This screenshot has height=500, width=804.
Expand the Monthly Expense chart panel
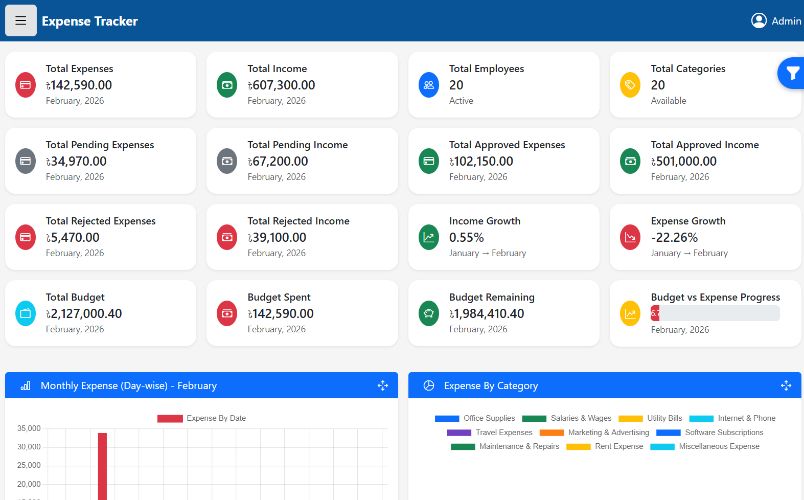click(383, 386)
